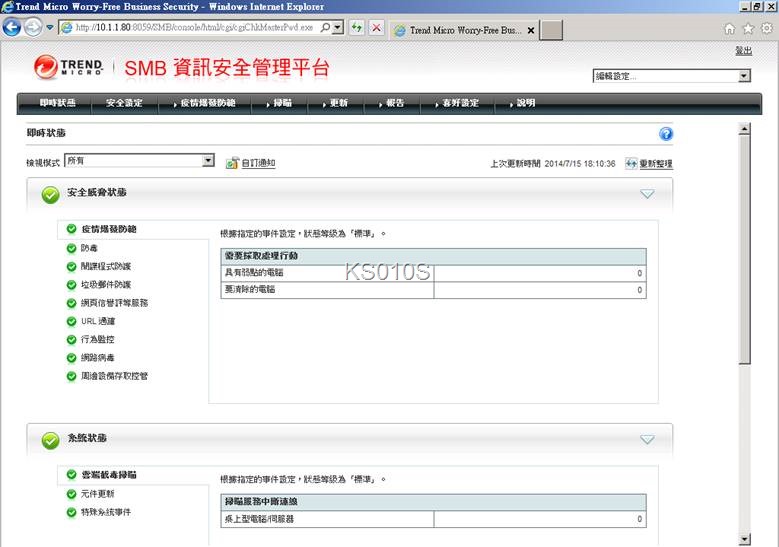Click the vertical scrollbar thumb
779x547 pixels.
pos(744,250)
